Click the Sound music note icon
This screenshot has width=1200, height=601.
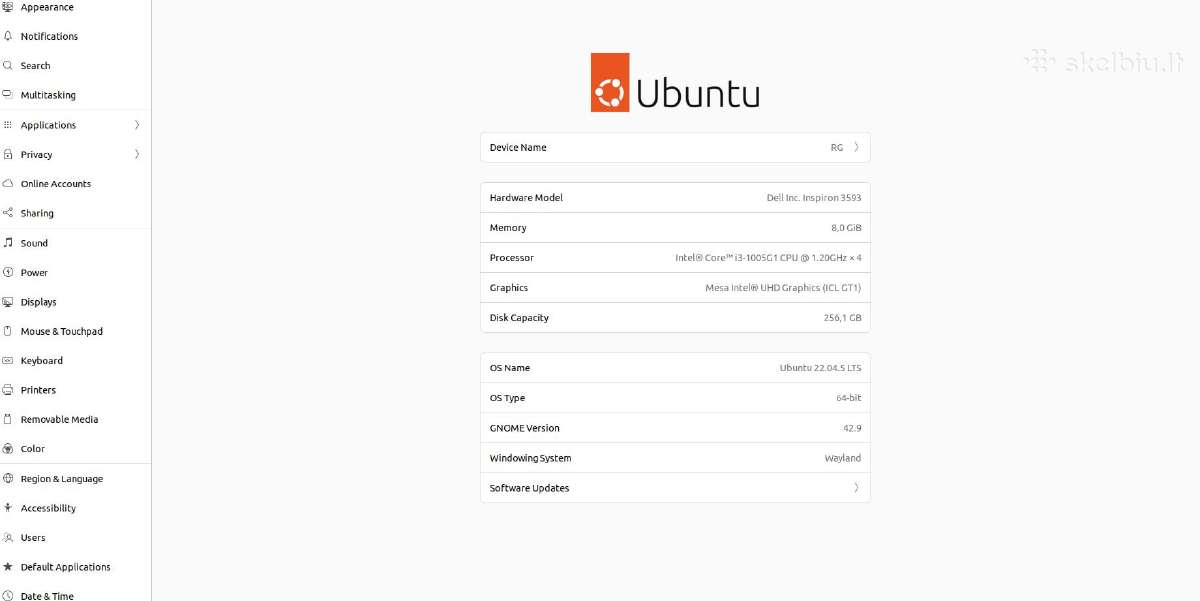[x=8, y=243]
